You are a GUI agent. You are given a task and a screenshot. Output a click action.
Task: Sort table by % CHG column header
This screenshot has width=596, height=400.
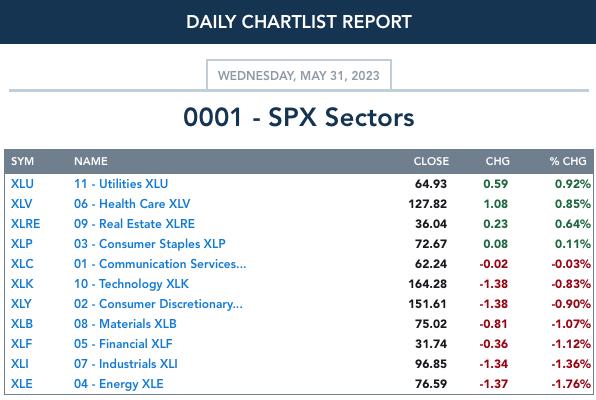(x=567, y=161)
